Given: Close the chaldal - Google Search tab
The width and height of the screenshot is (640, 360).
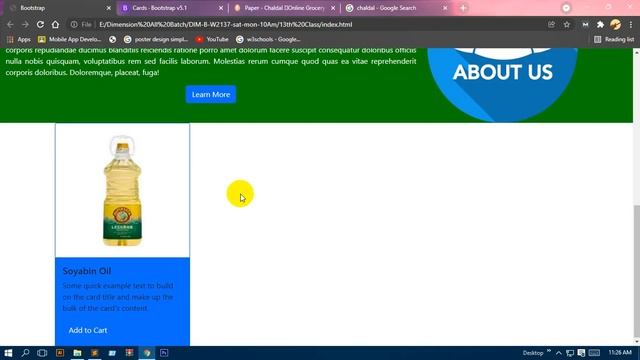Looking at the screenshot, I should tap(445, 8).
